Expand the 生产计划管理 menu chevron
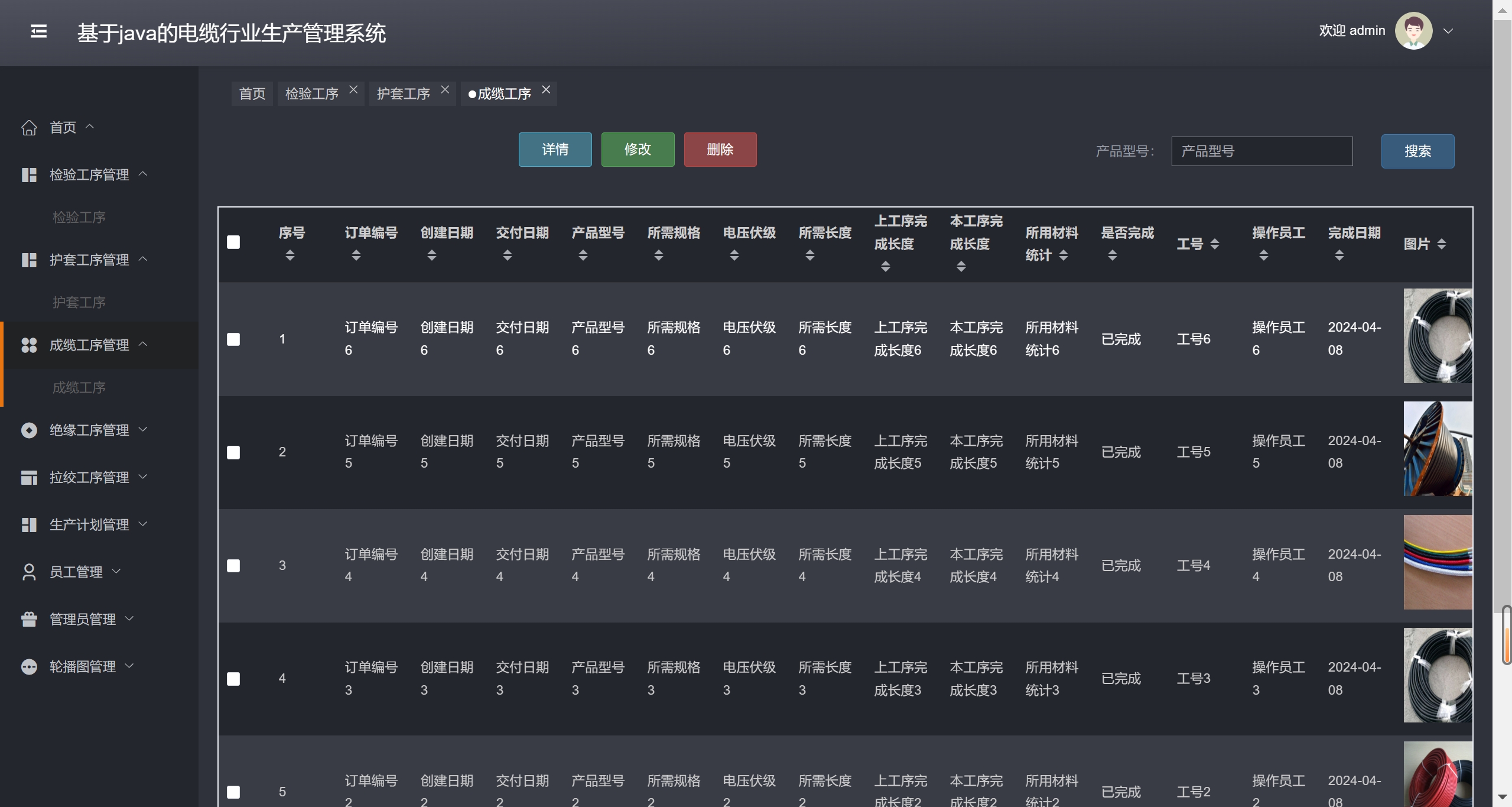 pyautogui.click(x=143, y=523)
